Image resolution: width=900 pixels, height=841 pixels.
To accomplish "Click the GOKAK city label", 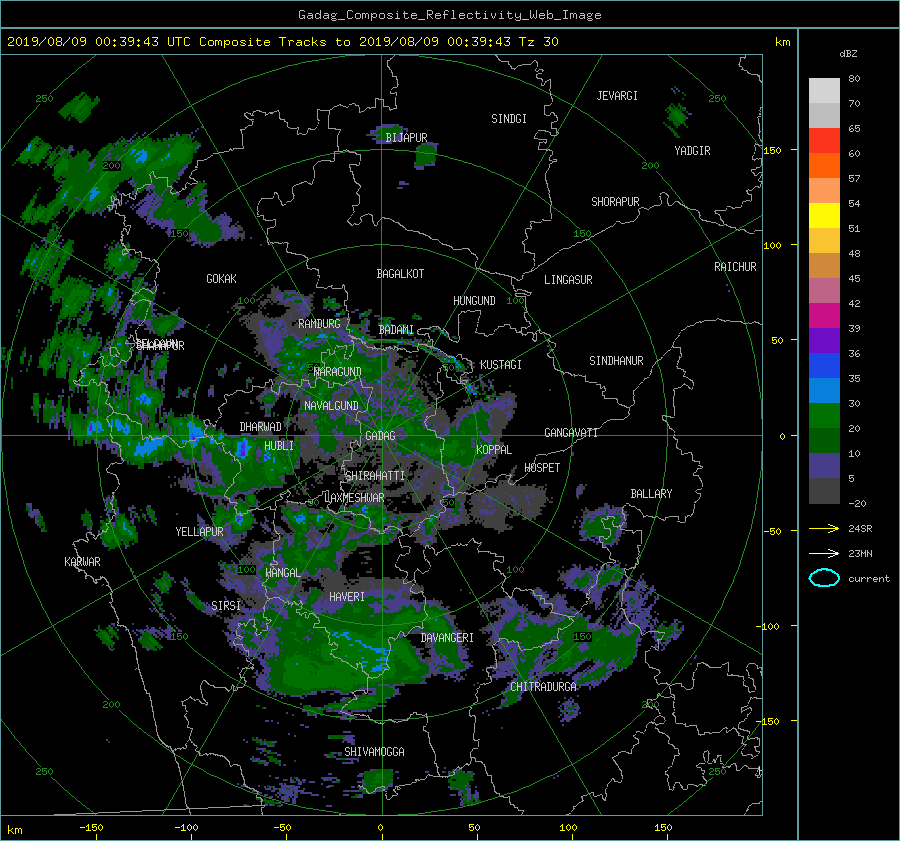I will [221, 279].
